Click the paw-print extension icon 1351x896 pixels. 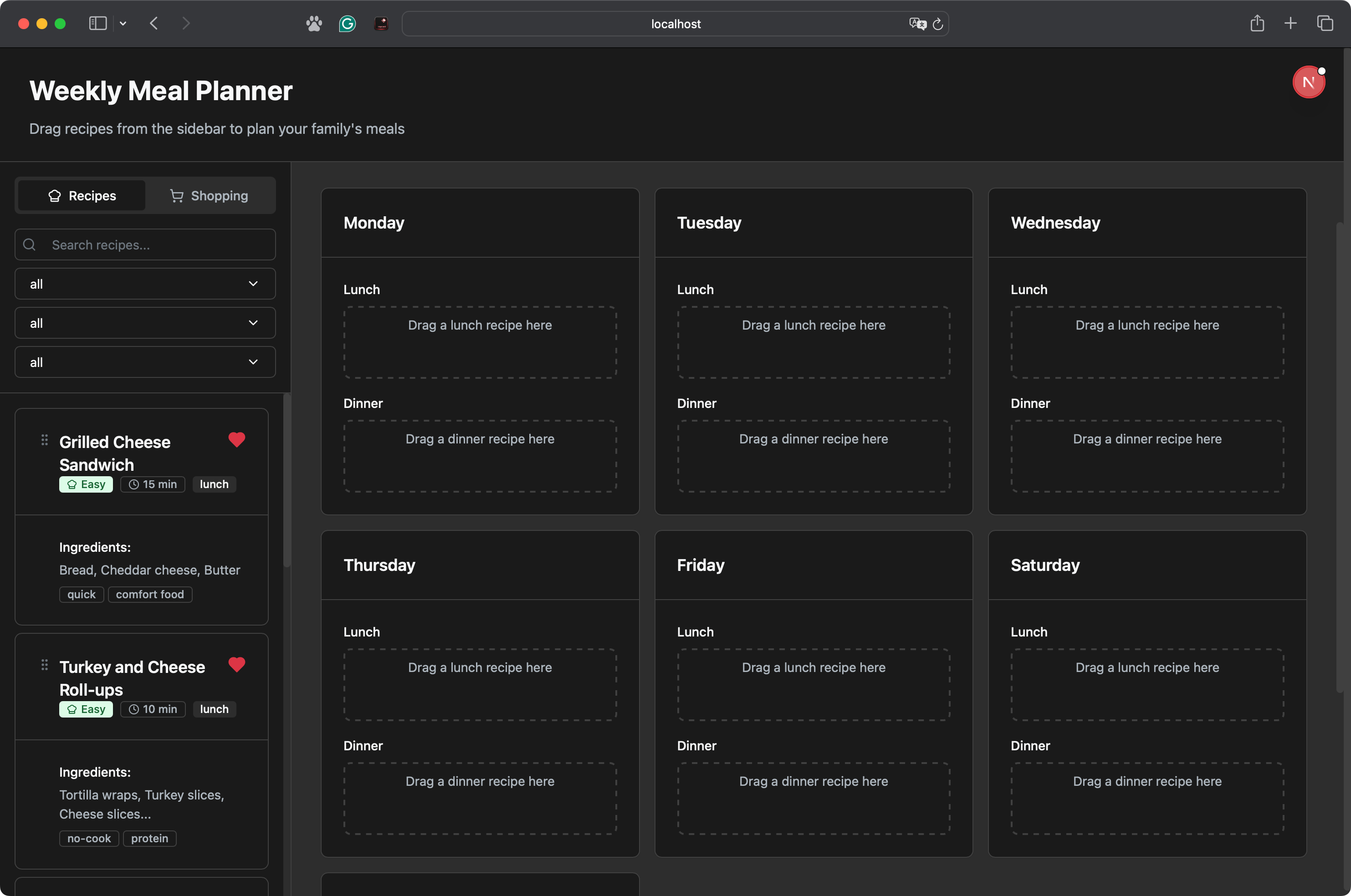[314, 23]
